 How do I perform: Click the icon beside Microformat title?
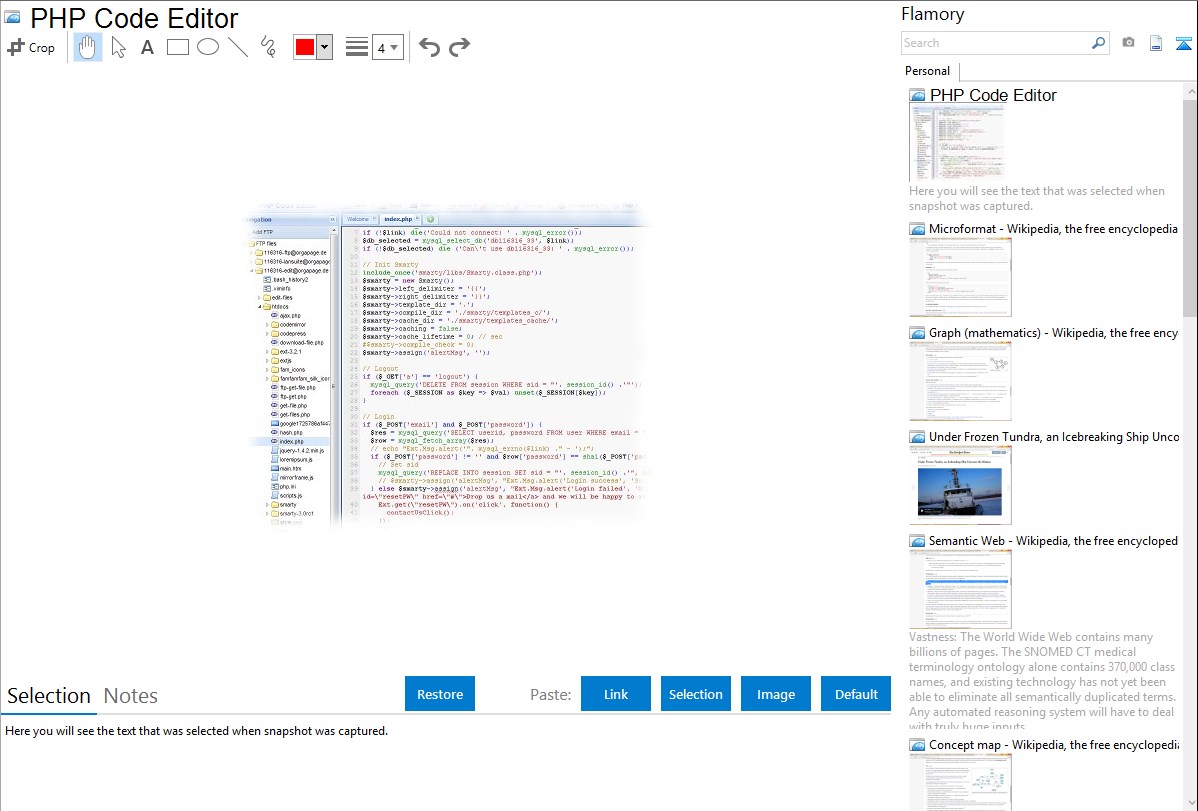pyautogui.click(x=917, y=229)
